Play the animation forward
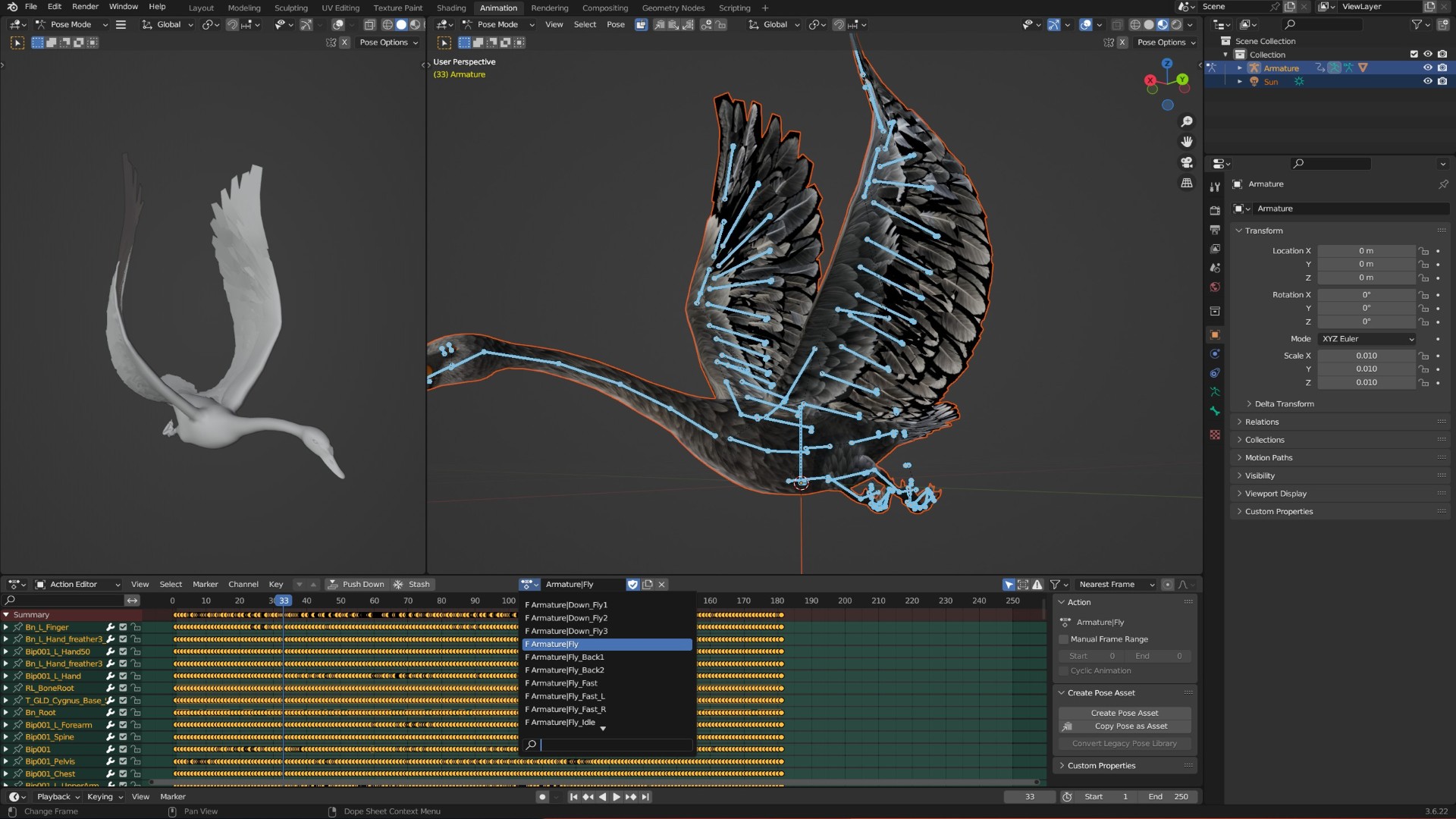1456x819 pixels. click(616, 797)
